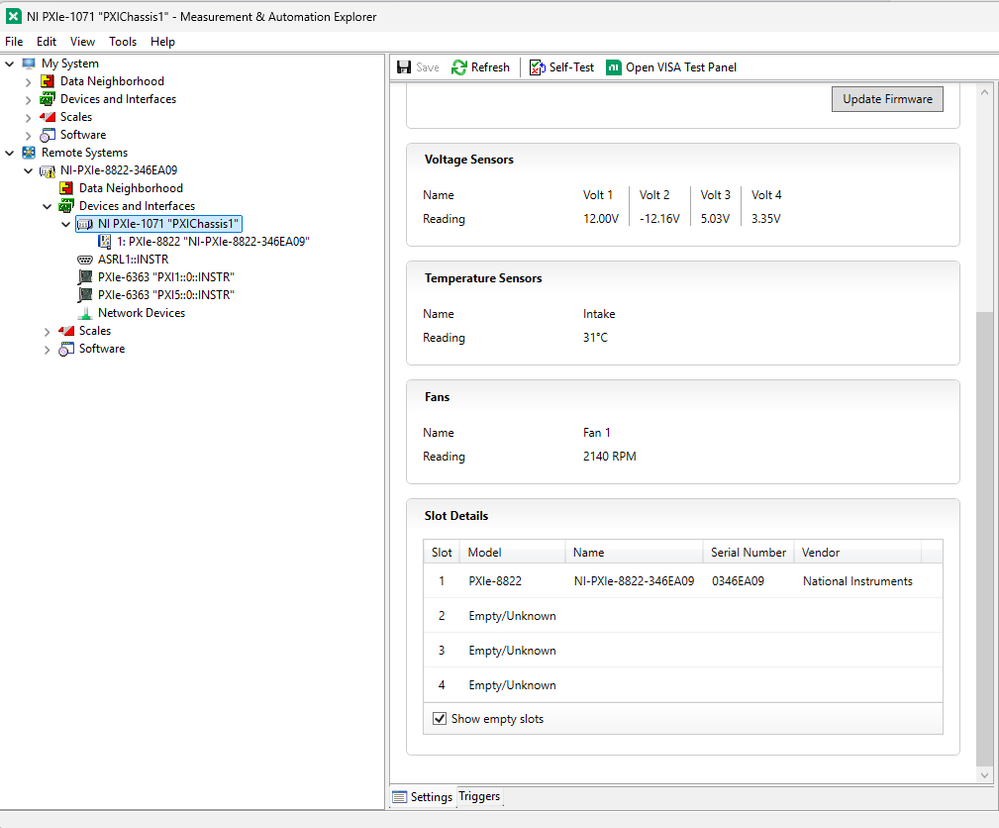This screenshot has height=828, width=999.
Task: Click the Refresh icon in the toolbar
Action: pos(459,68)
